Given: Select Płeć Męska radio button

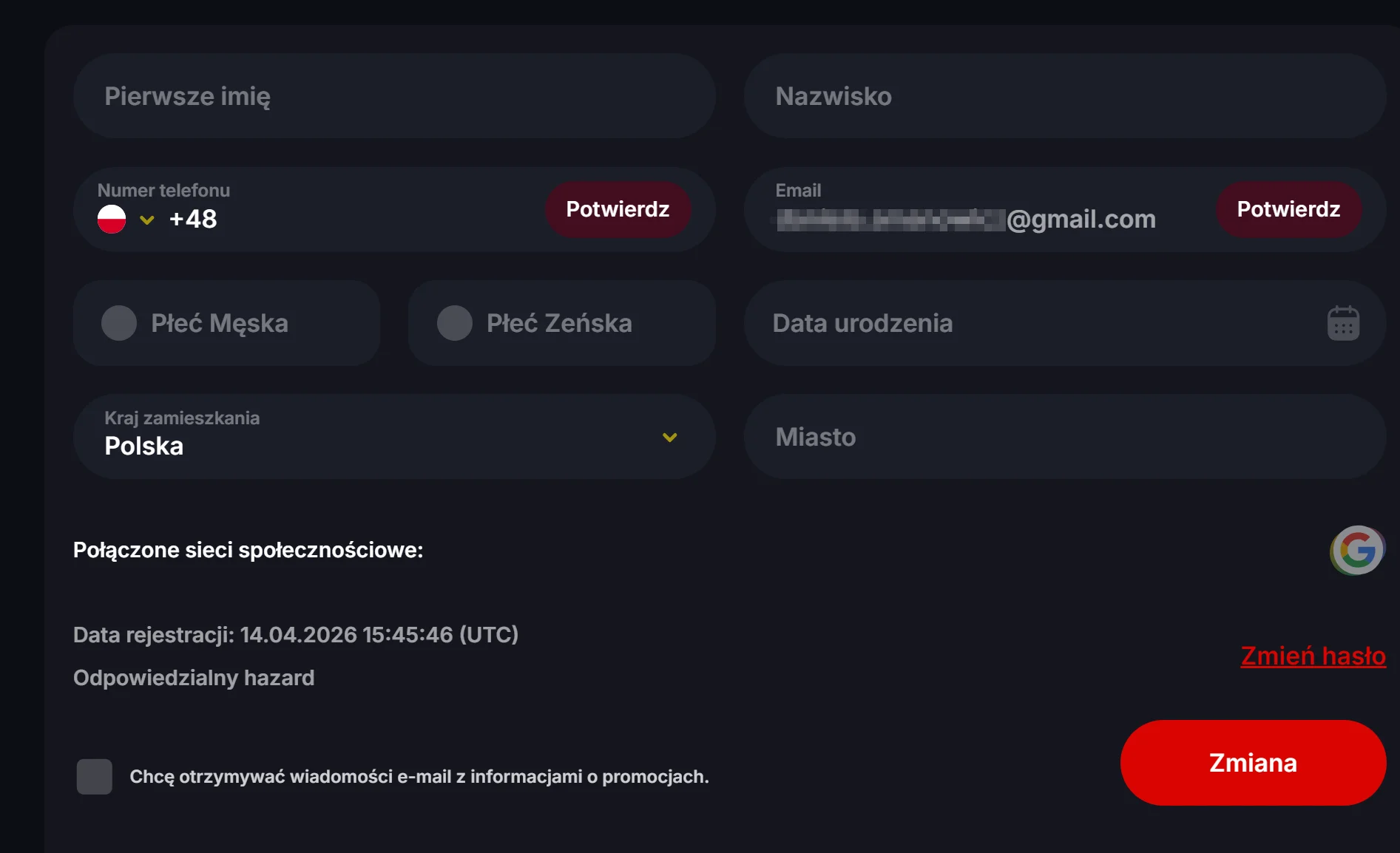Looking at the screenshot, I should click(119, 322).
